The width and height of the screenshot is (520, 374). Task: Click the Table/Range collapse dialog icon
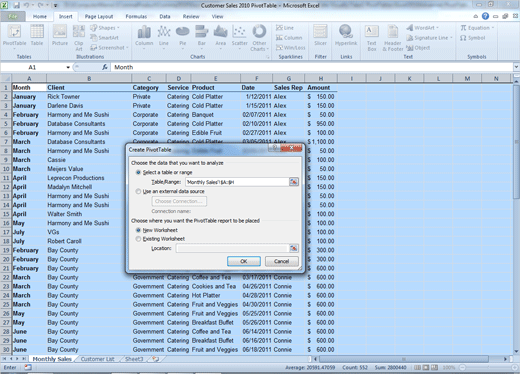tap(294, 182)
